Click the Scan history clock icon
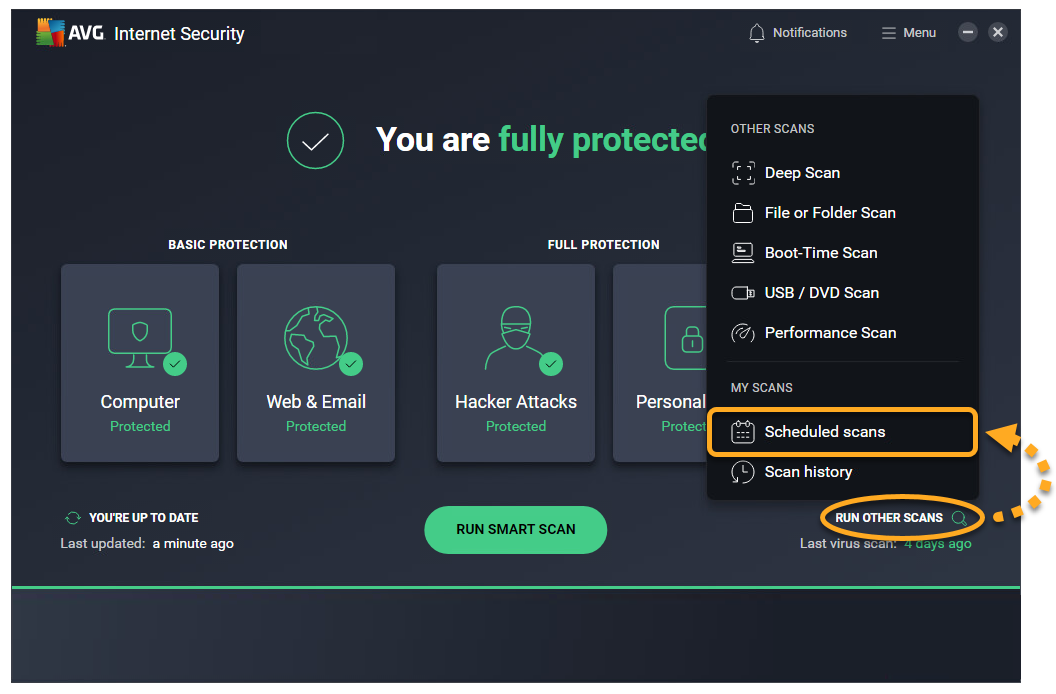1056x694 pixels. pos(743,472)
